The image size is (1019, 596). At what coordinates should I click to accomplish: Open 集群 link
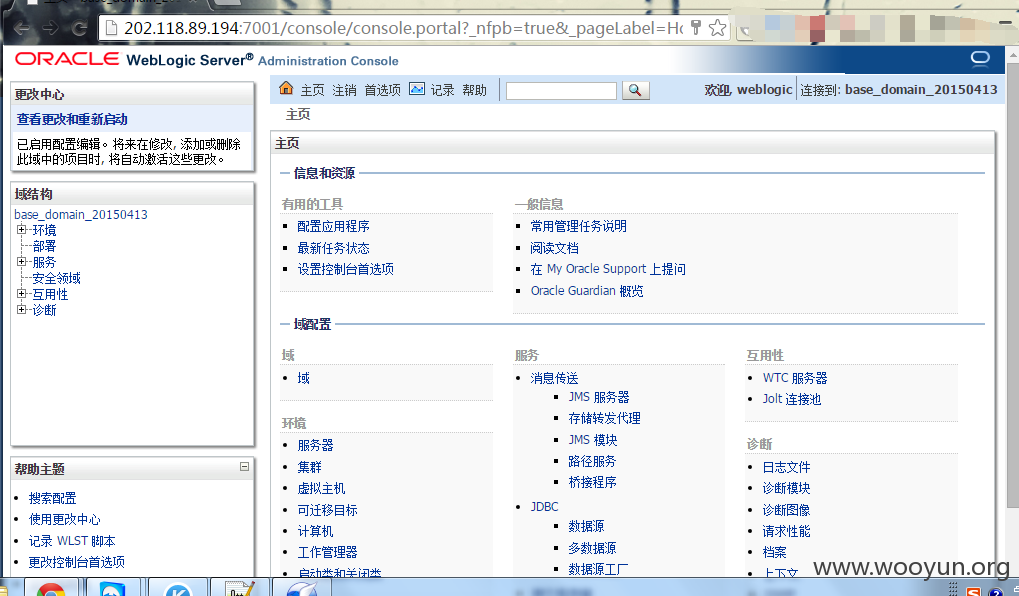pyautogui.click(x=309, y=467)
